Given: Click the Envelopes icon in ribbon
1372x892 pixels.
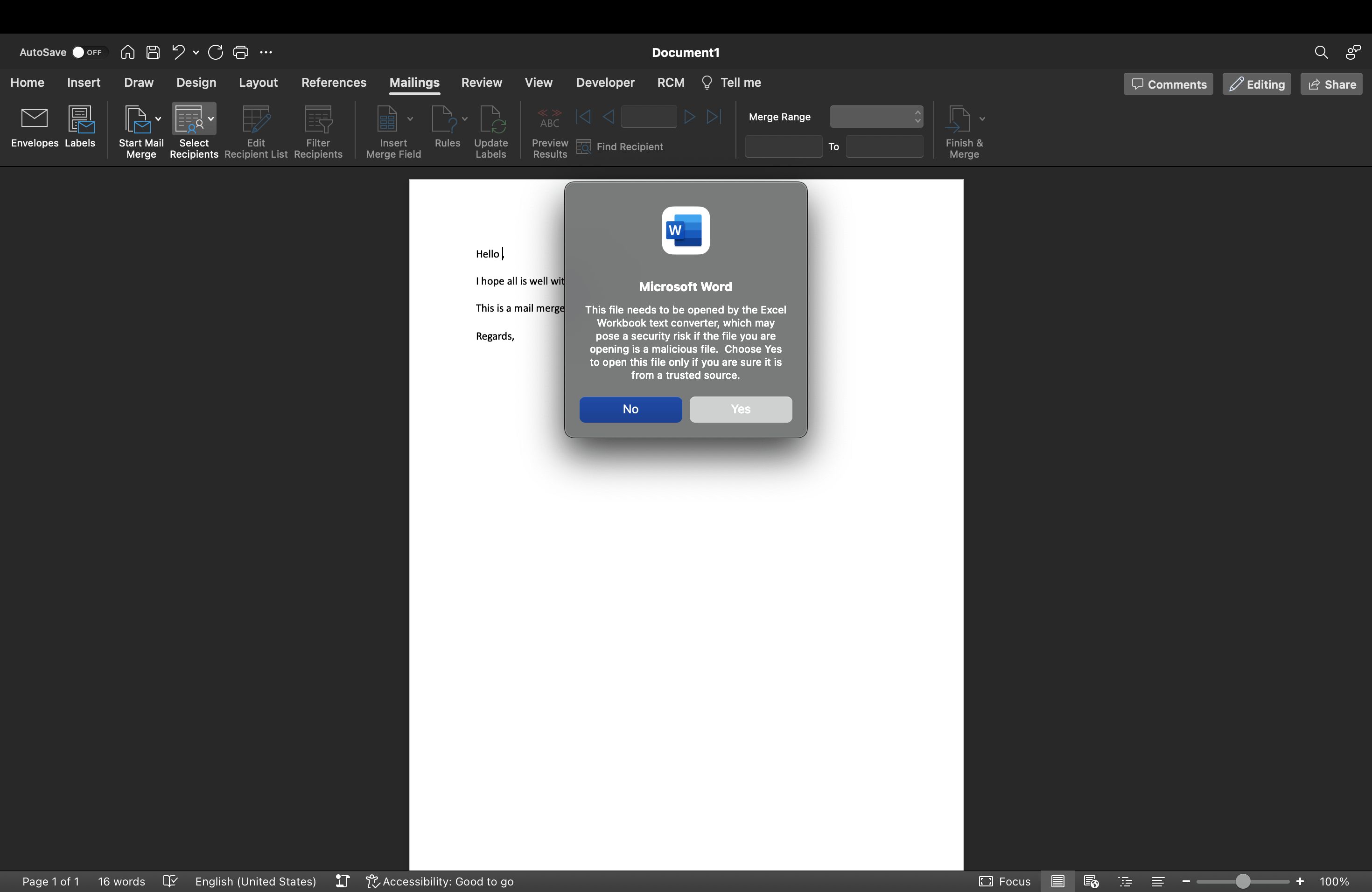Looking at the screenshot, I should (34, 118).
